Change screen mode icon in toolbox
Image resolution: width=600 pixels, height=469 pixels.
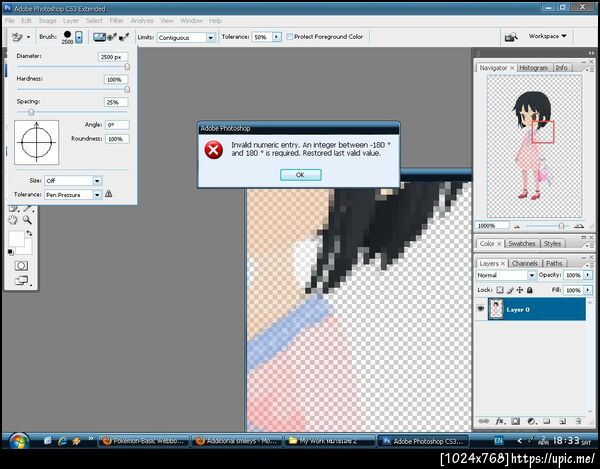pos(21,281)
